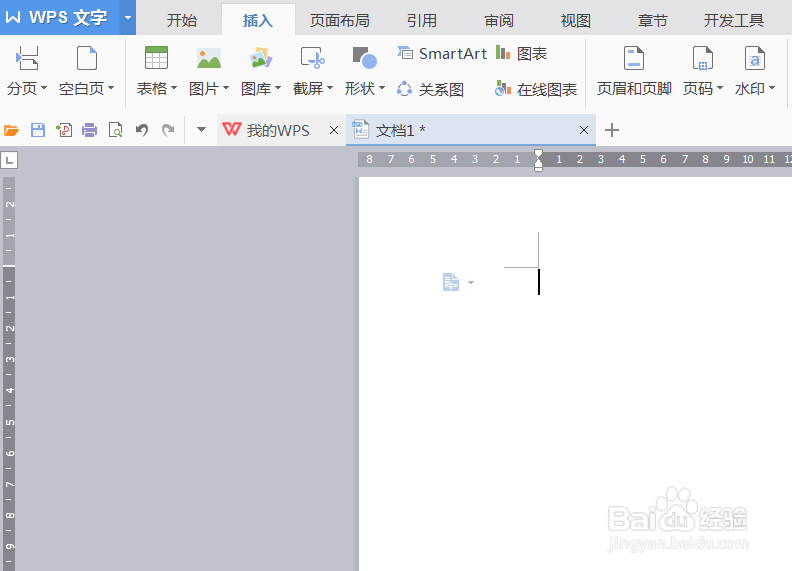Switch to the 视图 ribbon tab

click(575, 21)
